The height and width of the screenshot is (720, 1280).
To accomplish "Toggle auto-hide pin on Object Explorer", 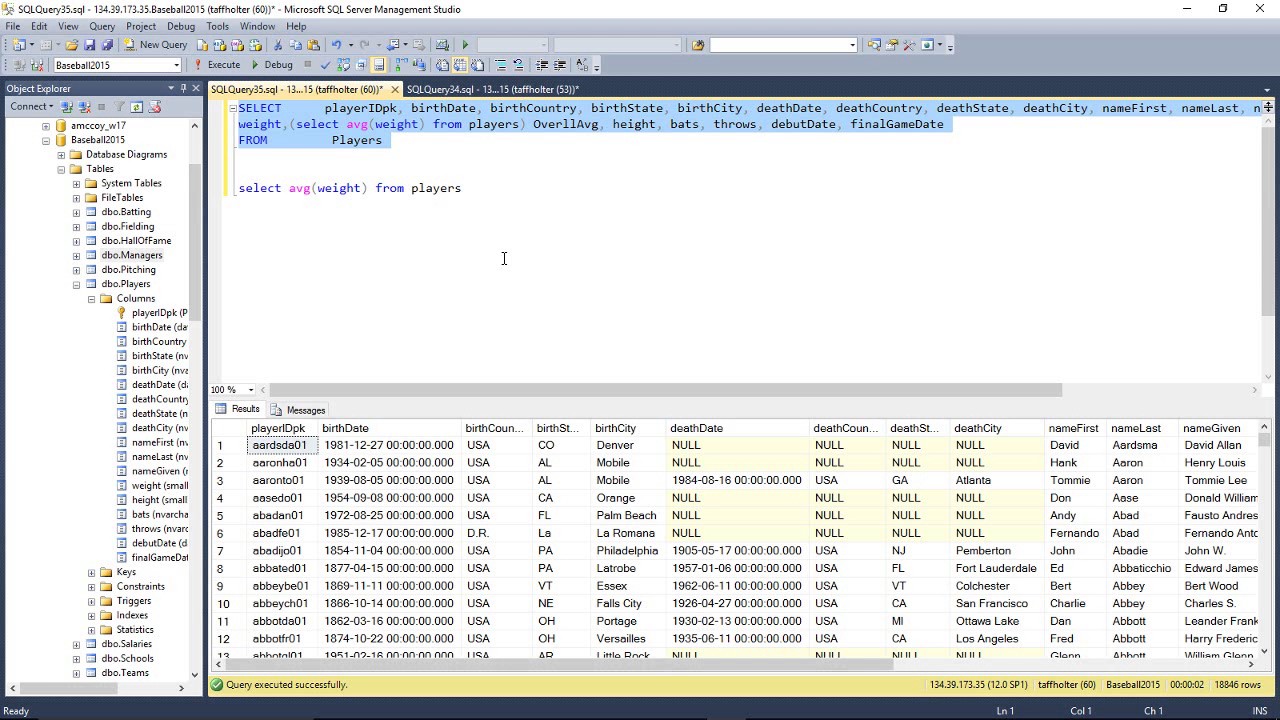I will pyautogui.click(x=183, y=88).
